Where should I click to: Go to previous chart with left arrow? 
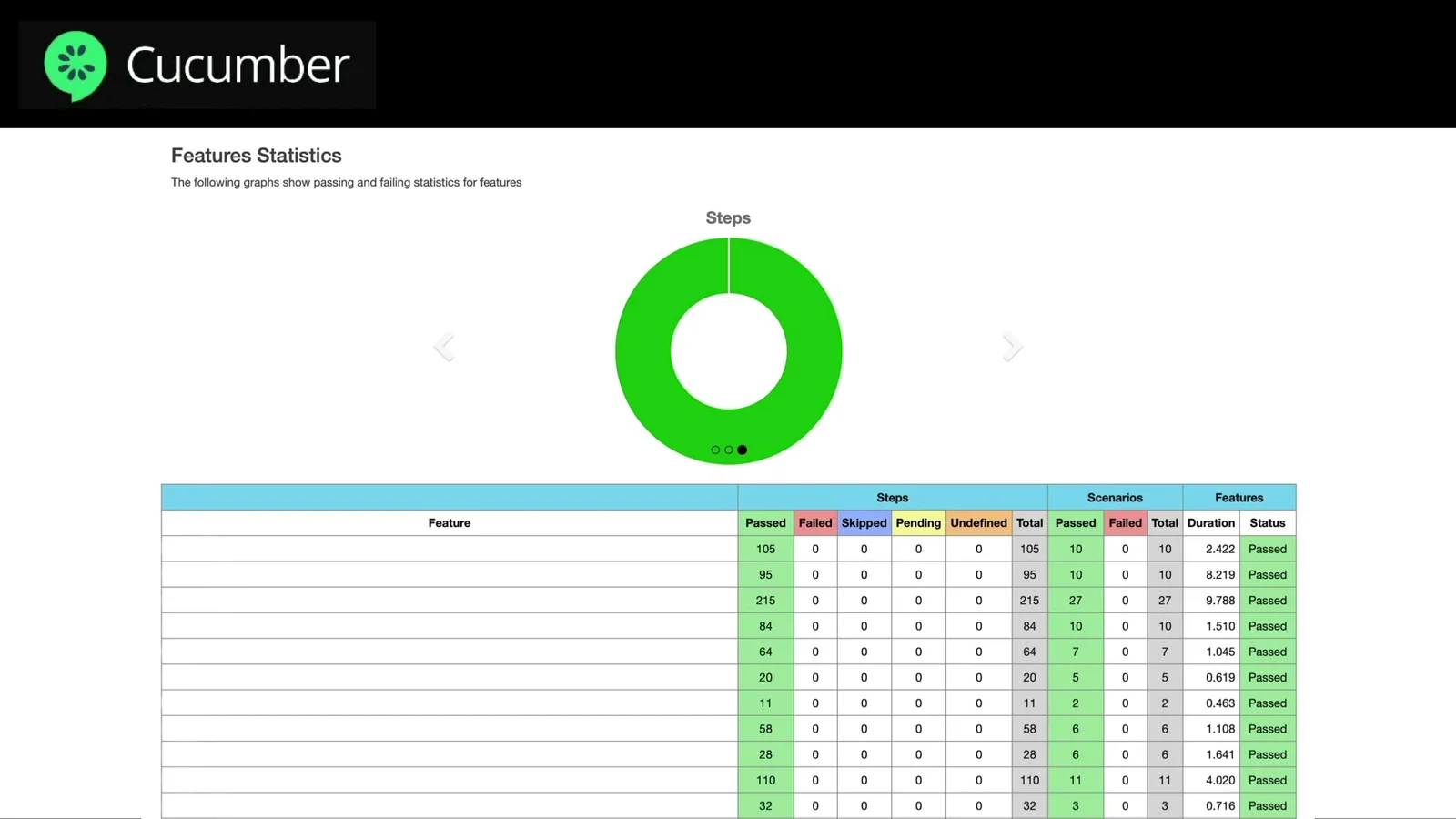pyautogui.click(x=444, y=347)
